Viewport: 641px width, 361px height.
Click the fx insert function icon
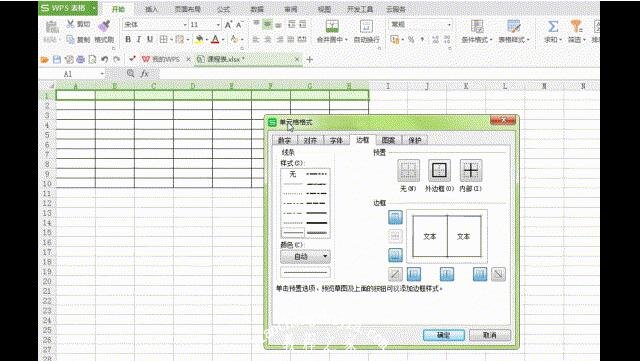[144, 74]
